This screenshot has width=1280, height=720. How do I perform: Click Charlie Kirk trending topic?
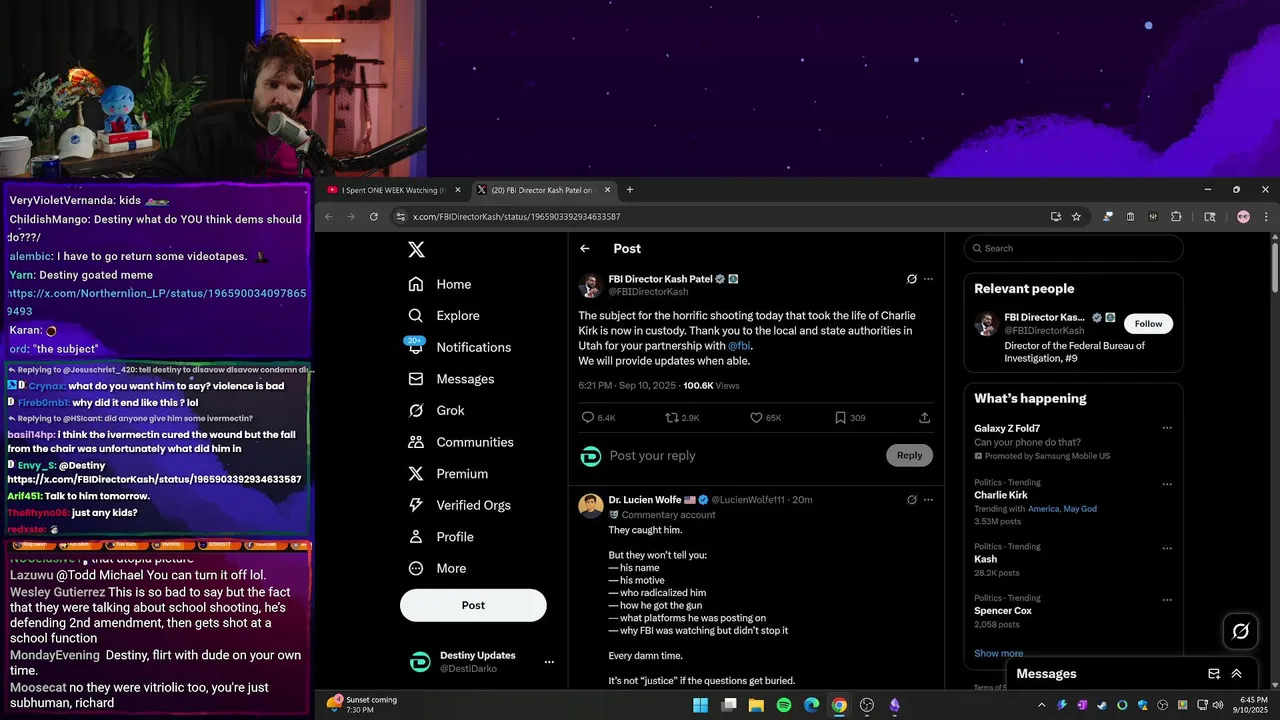[x=1001, y=495]
